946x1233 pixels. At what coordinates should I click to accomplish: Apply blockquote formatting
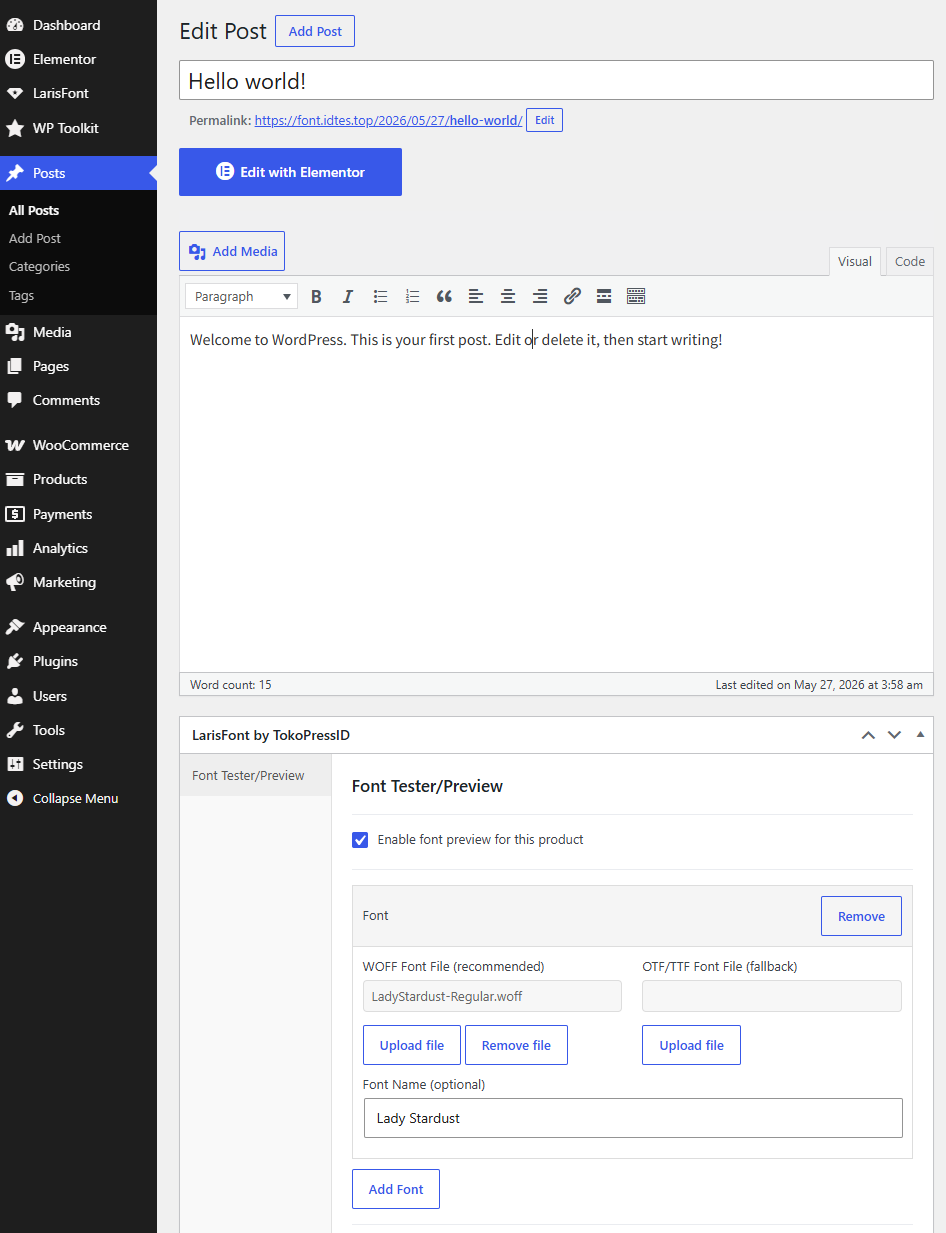coord(444,296)
